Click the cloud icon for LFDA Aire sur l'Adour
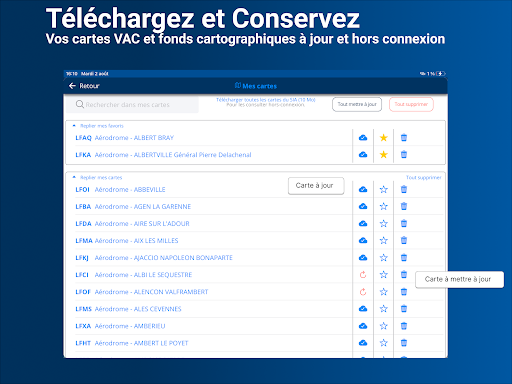The height and width of the screenshot is (384, 512). point(363,224)
